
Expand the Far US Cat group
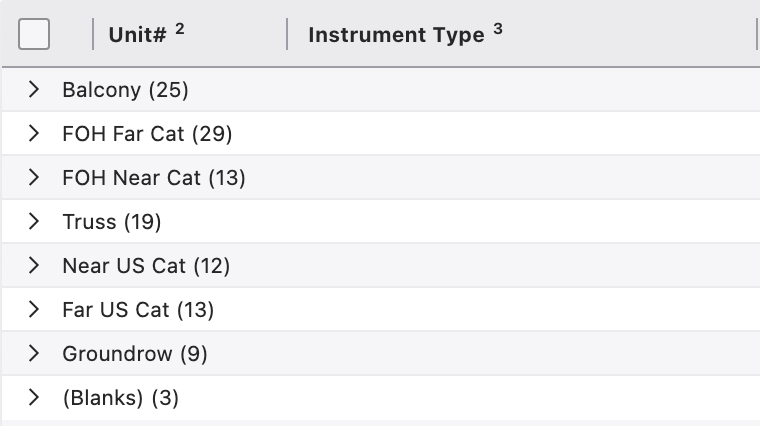click(x=34, y=310)
